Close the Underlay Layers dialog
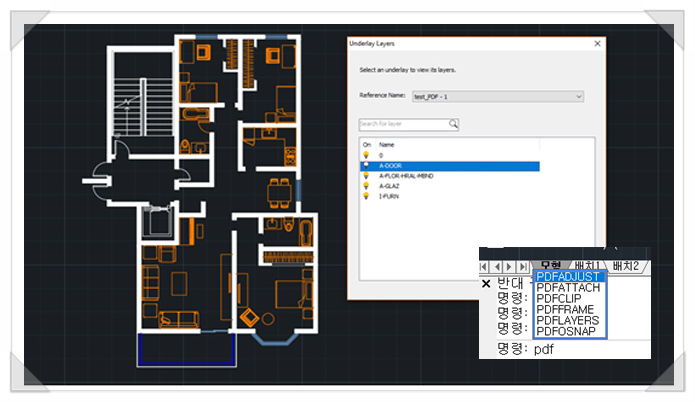Image resolution: width=695 pixels, height=402 pixels. [597, 43]
